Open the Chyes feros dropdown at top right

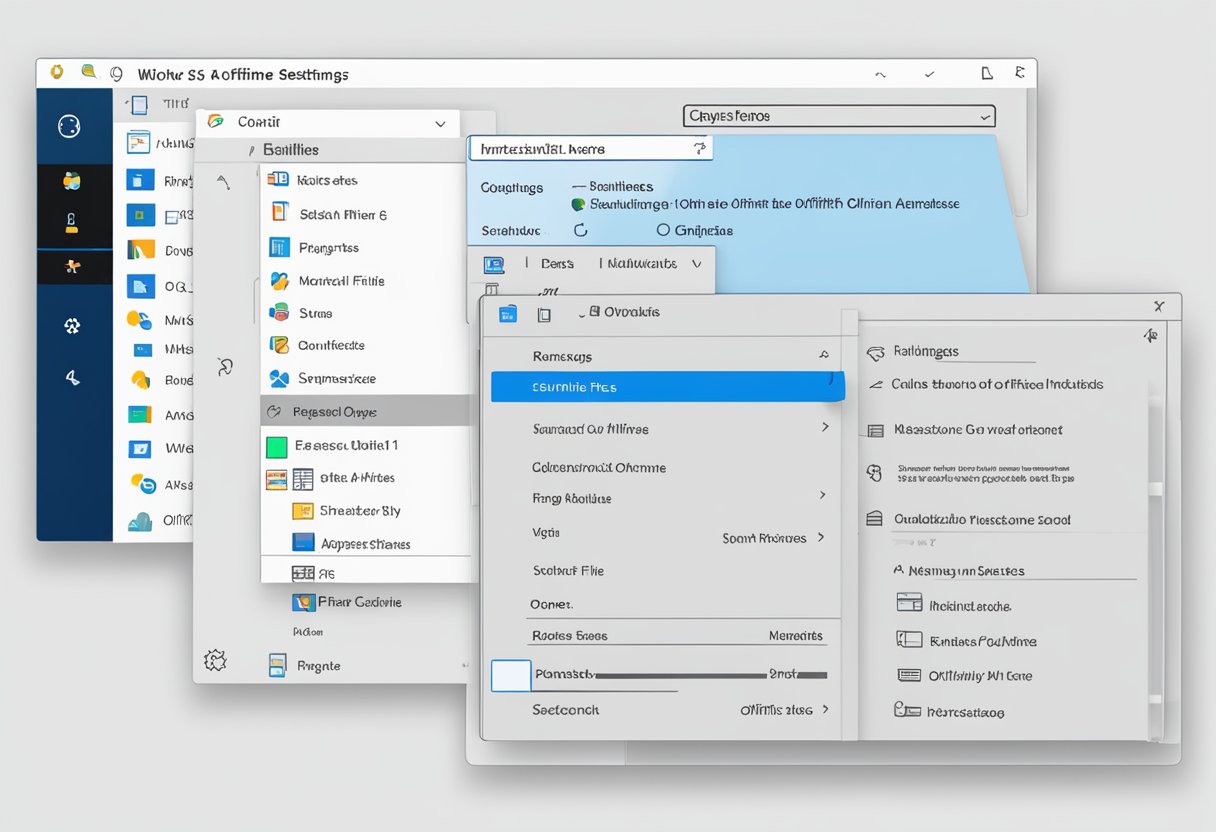click(x=838, y=115)
